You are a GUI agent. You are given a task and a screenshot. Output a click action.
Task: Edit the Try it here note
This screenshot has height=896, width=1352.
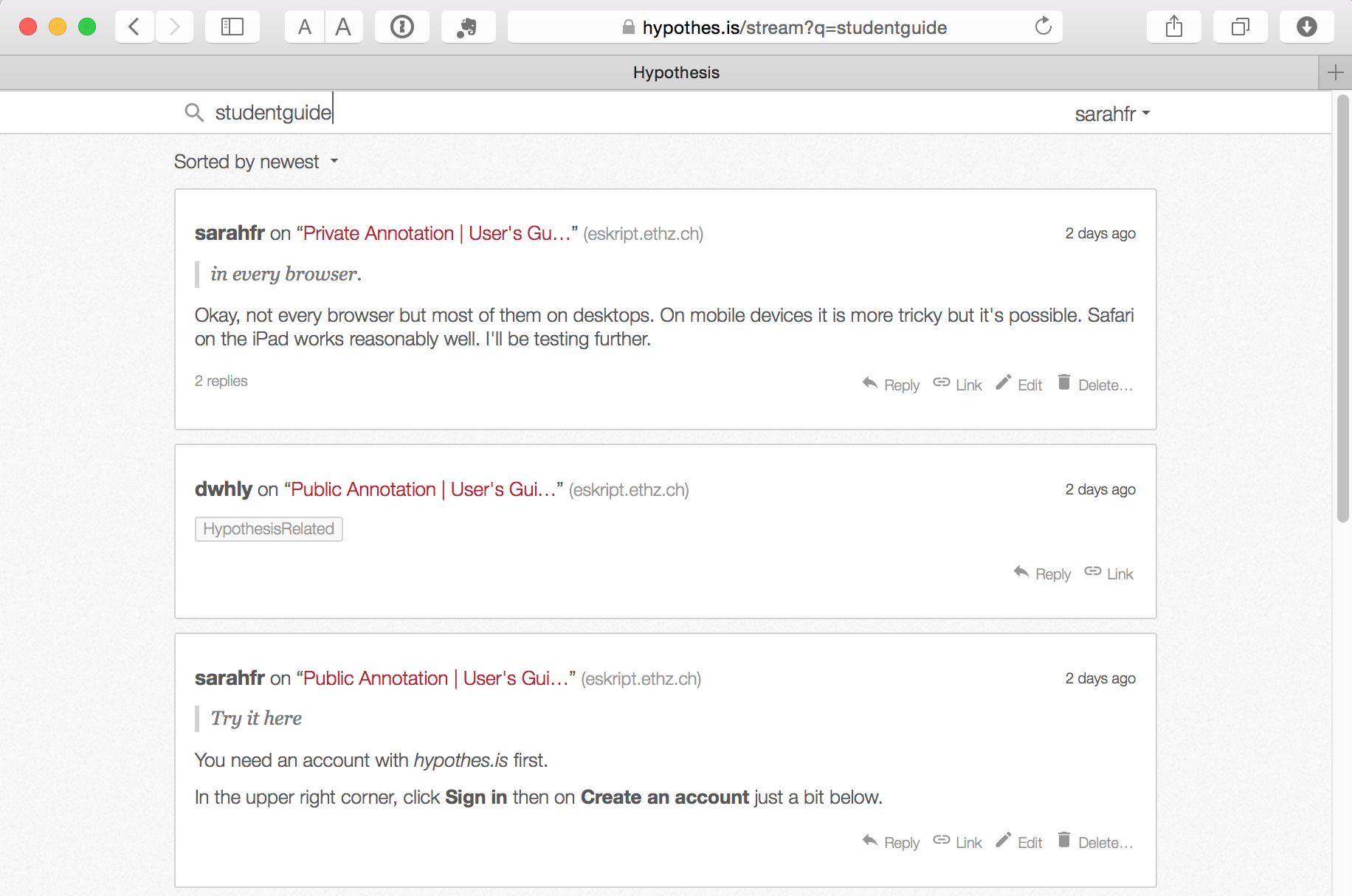1018,842
